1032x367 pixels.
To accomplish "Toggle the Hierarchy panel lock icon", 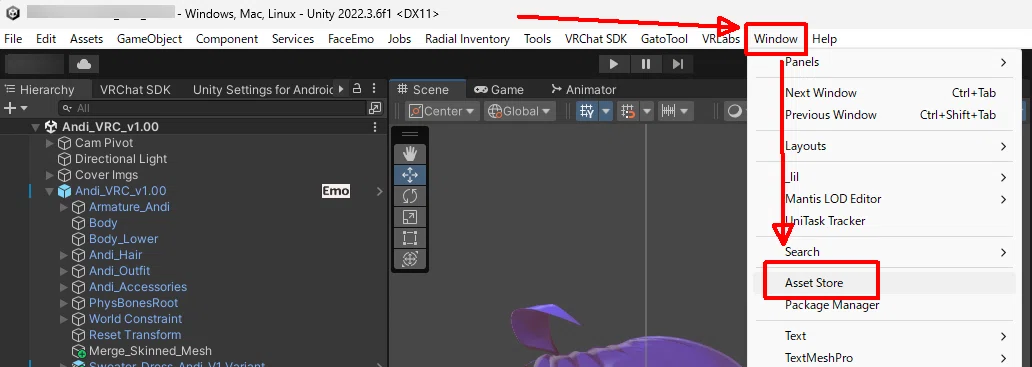I will point(357,89).
